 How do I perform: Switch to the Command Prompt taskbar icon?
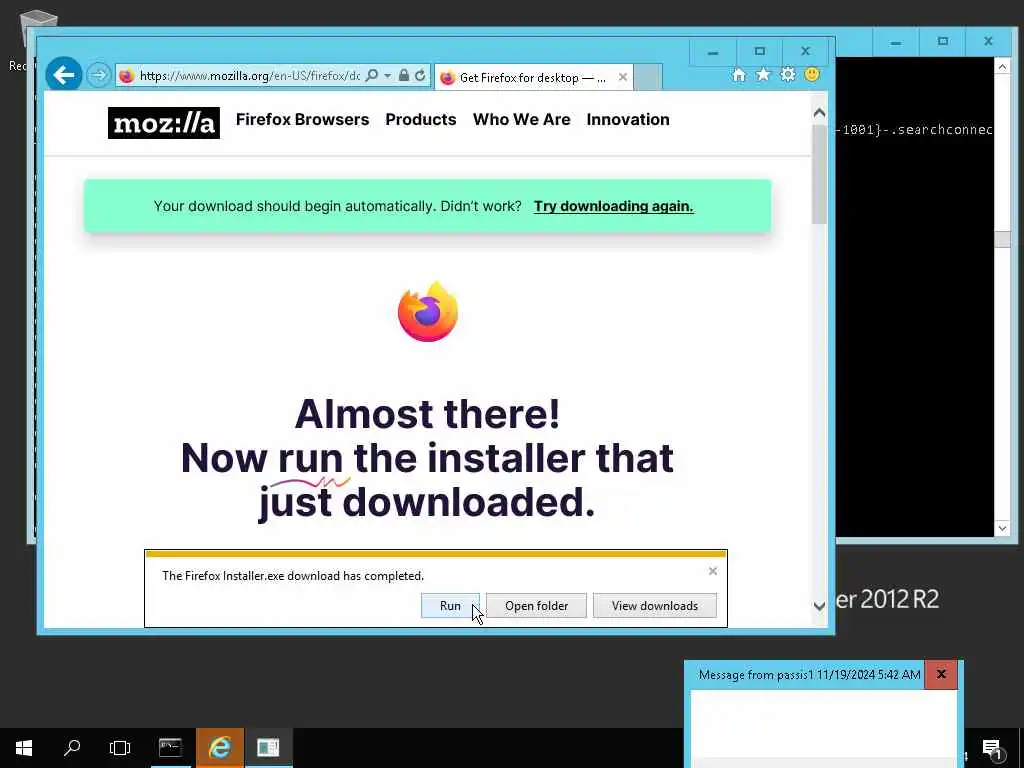tap(170, 748)
